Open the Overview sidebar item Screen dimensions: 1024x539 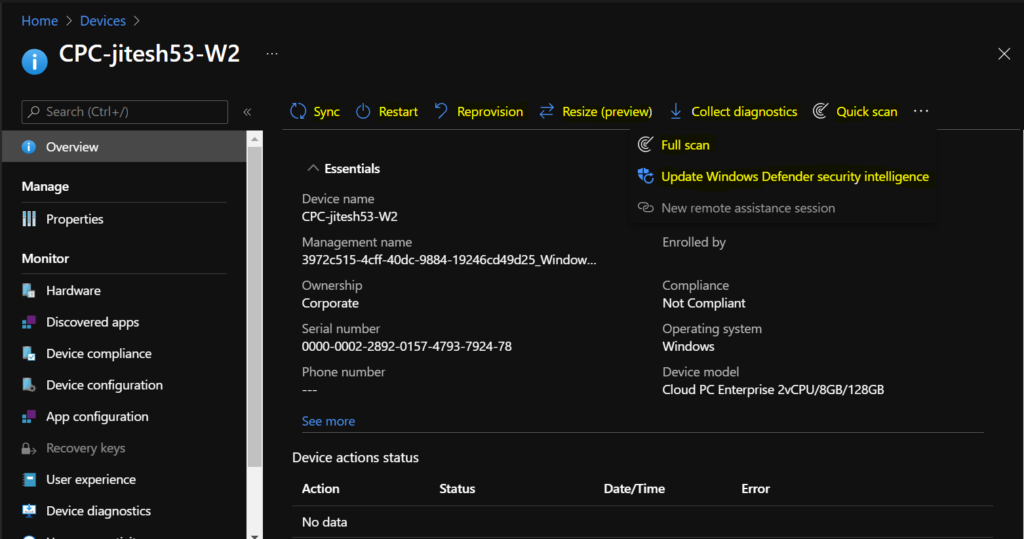pos(124,147)
